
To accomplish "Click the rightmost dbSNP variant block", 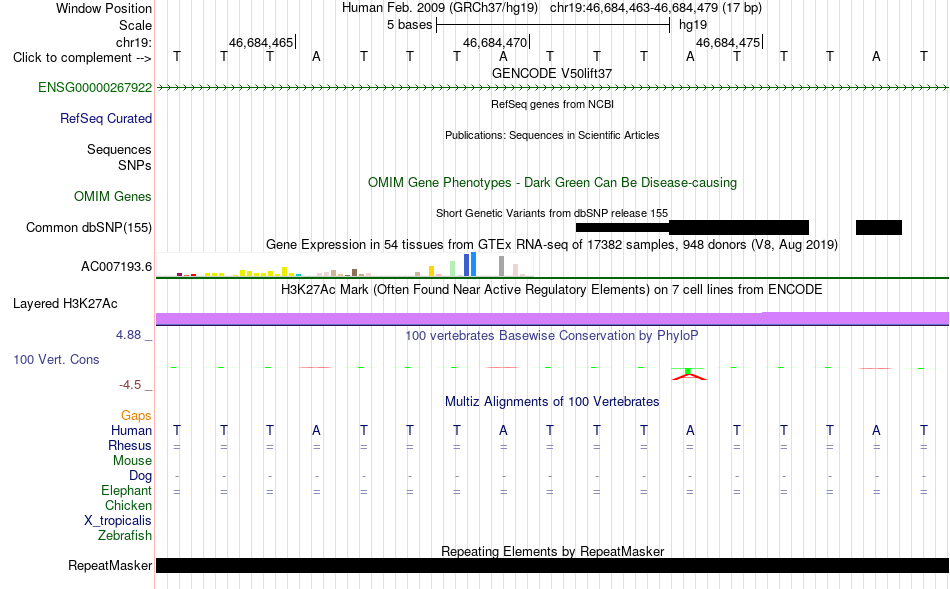I will tap(879, 228).
